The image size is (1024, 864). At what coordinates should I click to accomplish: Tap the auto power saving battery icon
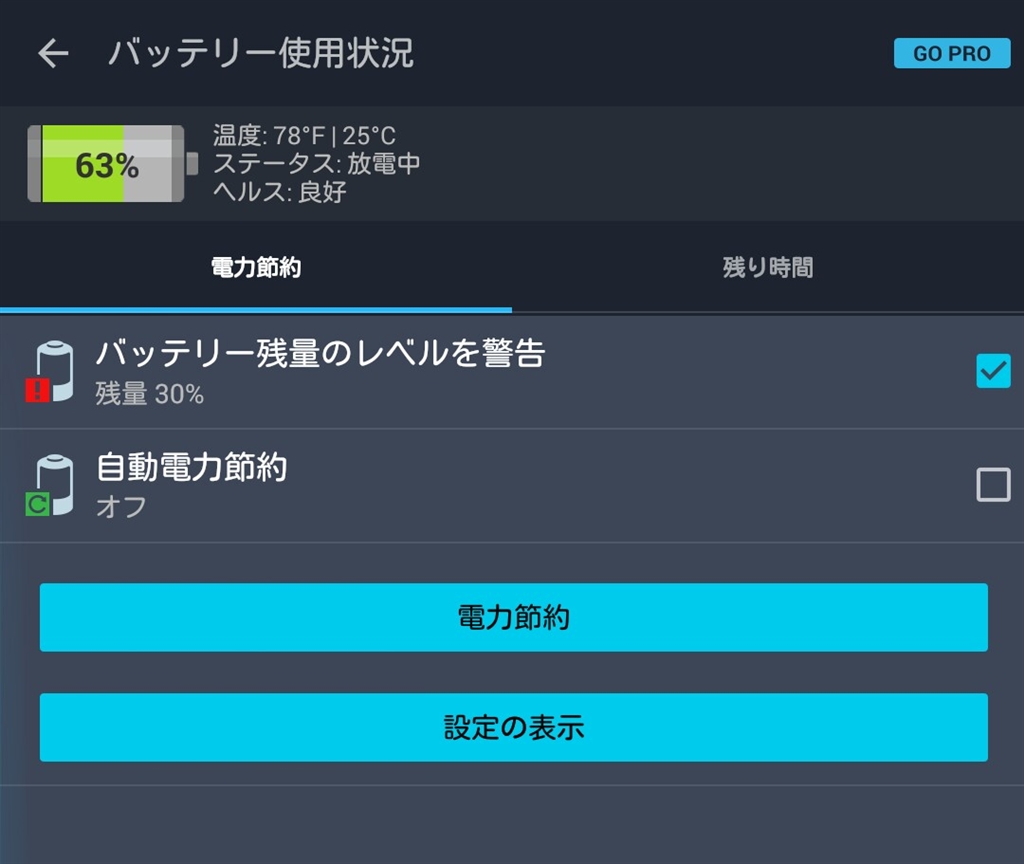tap(50, 485)
